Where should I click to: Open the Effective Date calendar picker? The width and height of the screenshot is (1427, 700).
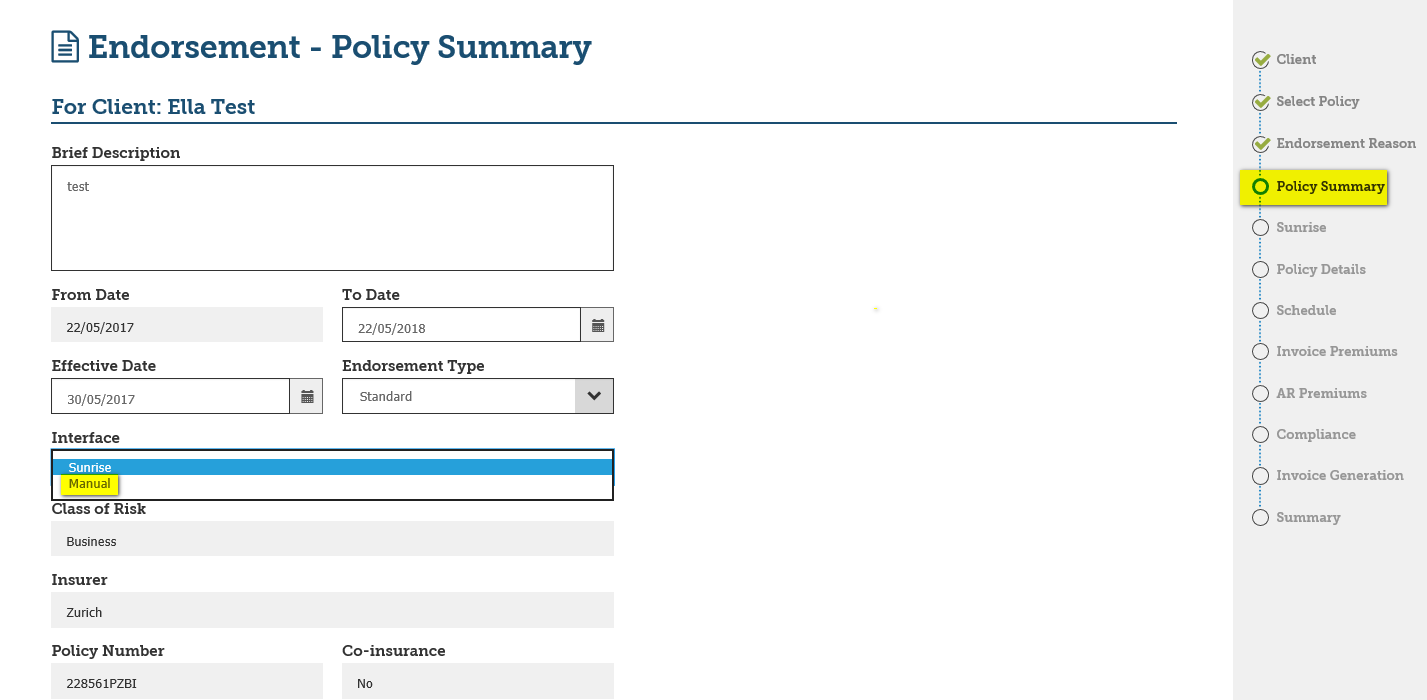click(307, 396)
